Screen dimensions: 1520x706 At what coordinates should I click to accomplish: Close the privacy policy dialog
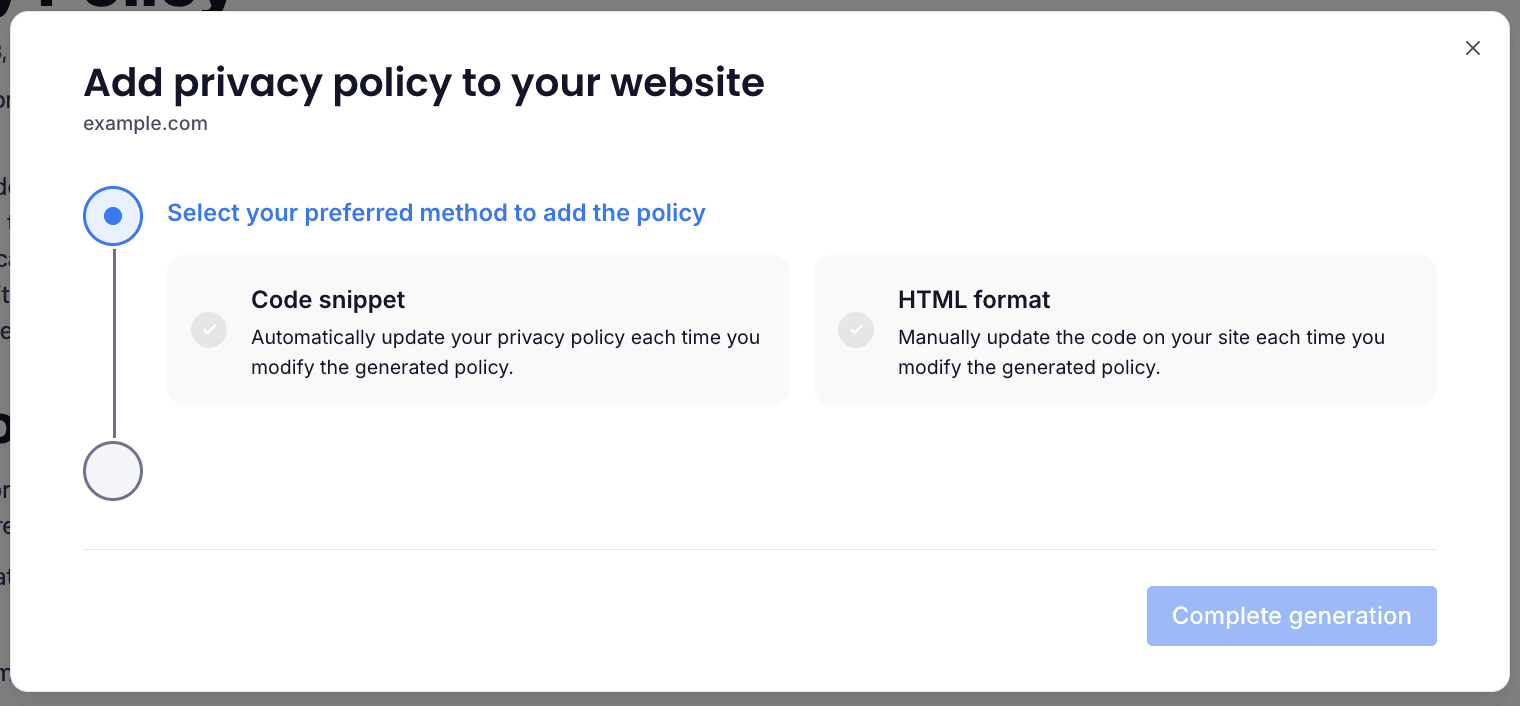[x=1472, y=48]
